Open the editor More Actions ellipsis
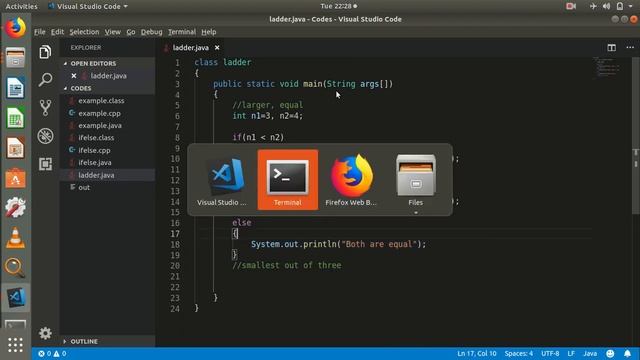The height and width of the screenshot is (360, 640). point(630,48)
